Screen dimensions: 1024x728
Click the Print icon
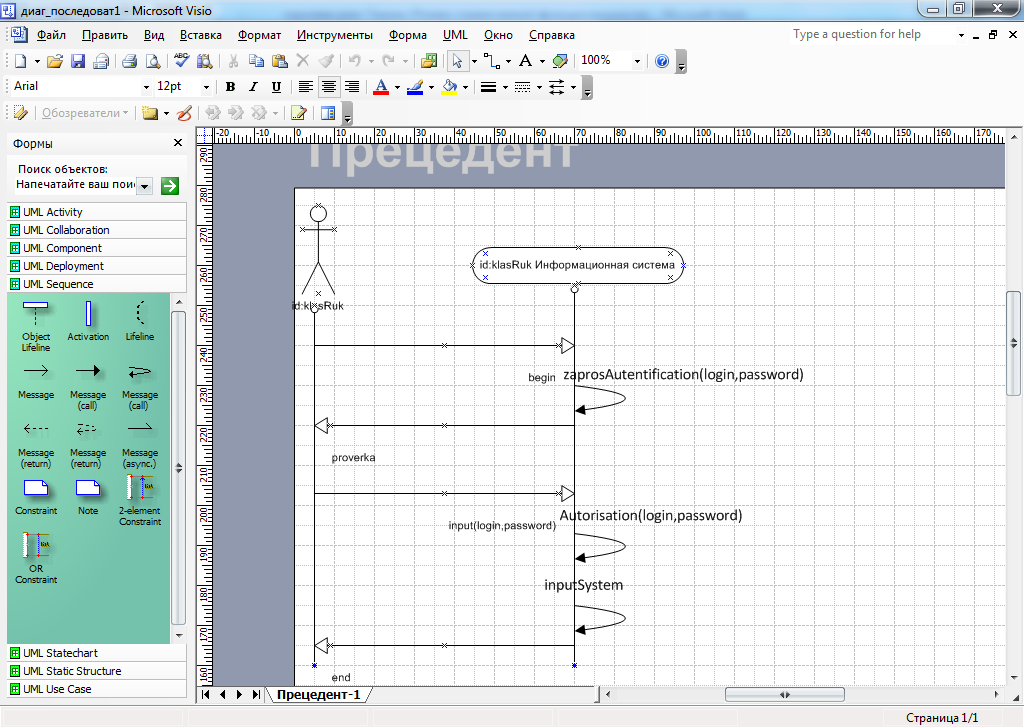point(129,61)
